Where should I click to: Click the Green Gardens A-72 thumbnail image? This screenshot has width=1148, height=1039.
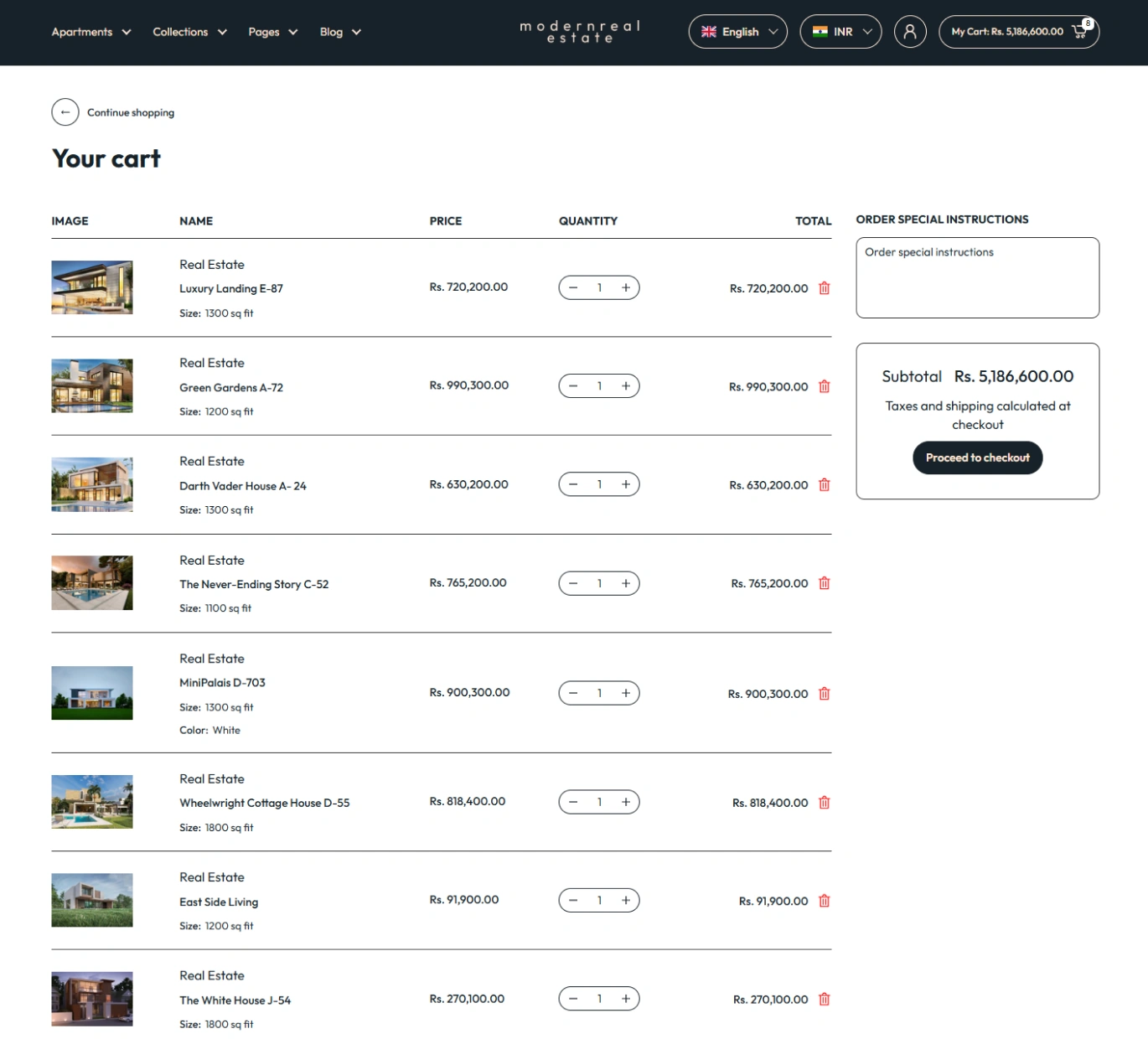pyautogui.click(x=92, y=386)
